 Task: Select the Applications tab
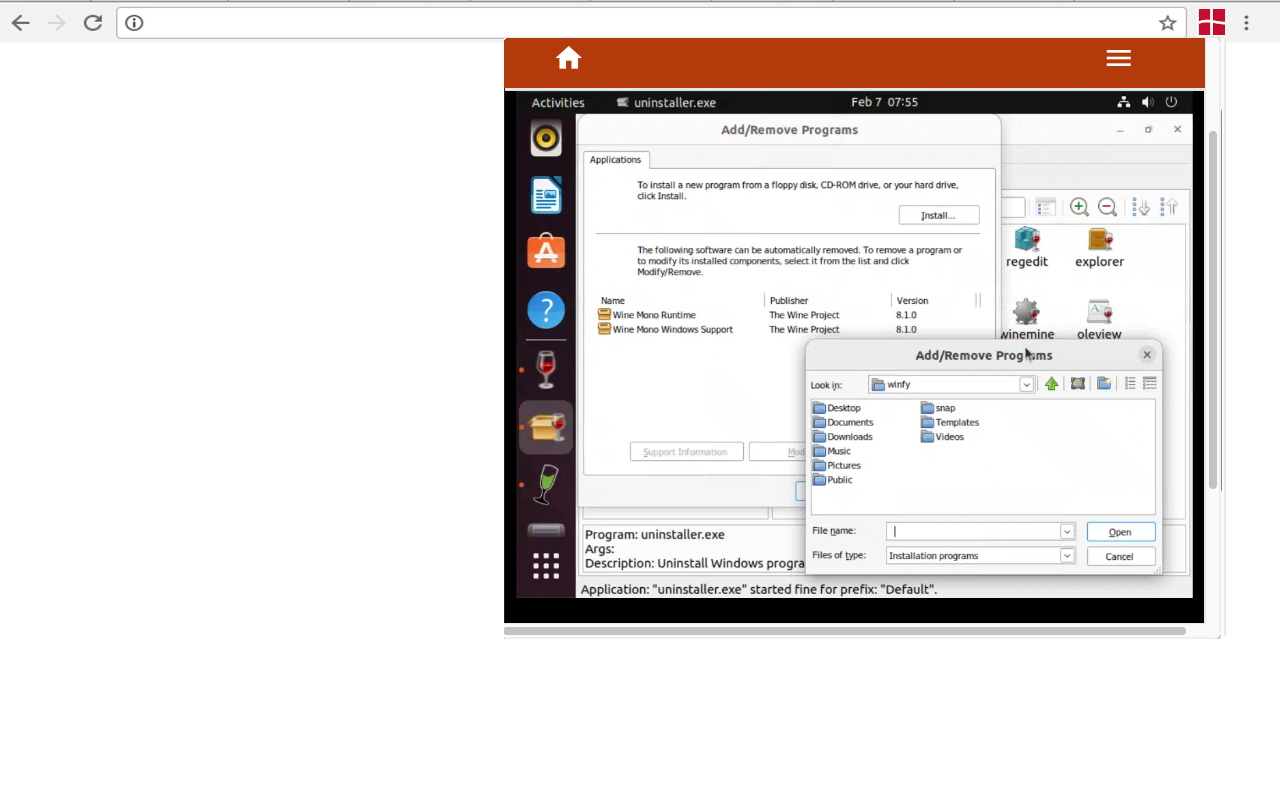click(x=615, y=160)
